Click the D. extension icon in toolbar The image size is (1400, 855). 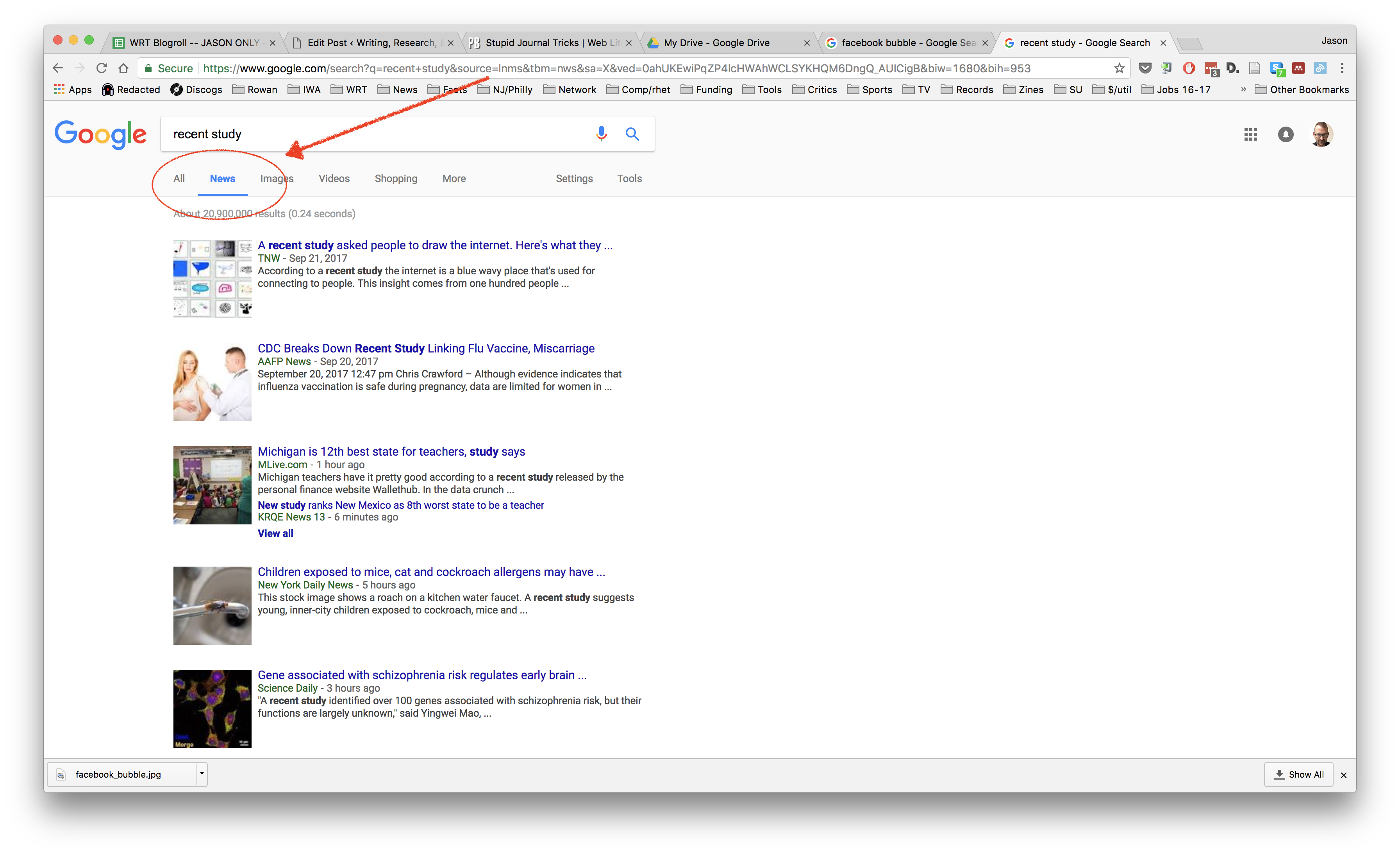tap(1232, 68)
